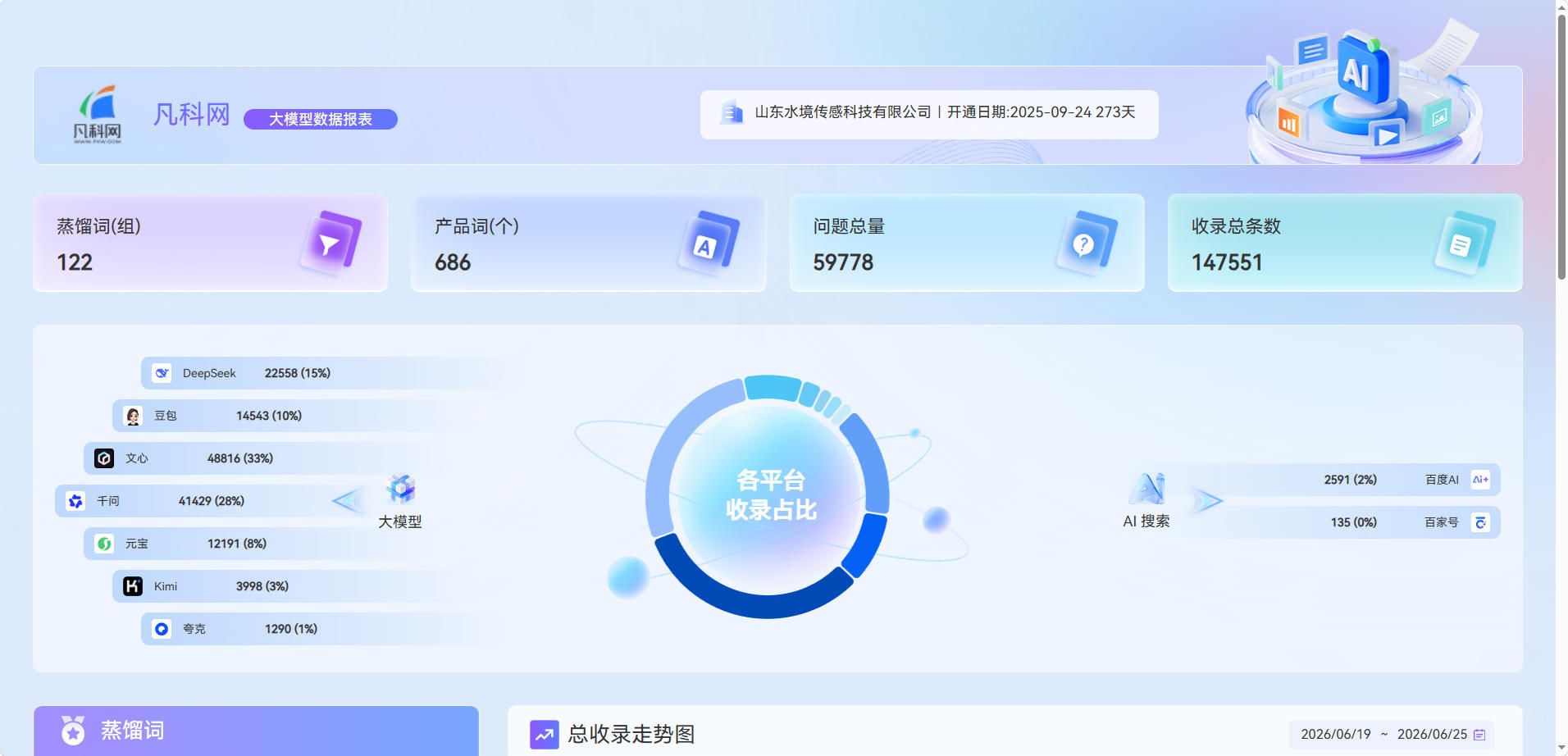1568x756 pixels.
Task: Click the 文心 platform name
Action: pos(137,458)
